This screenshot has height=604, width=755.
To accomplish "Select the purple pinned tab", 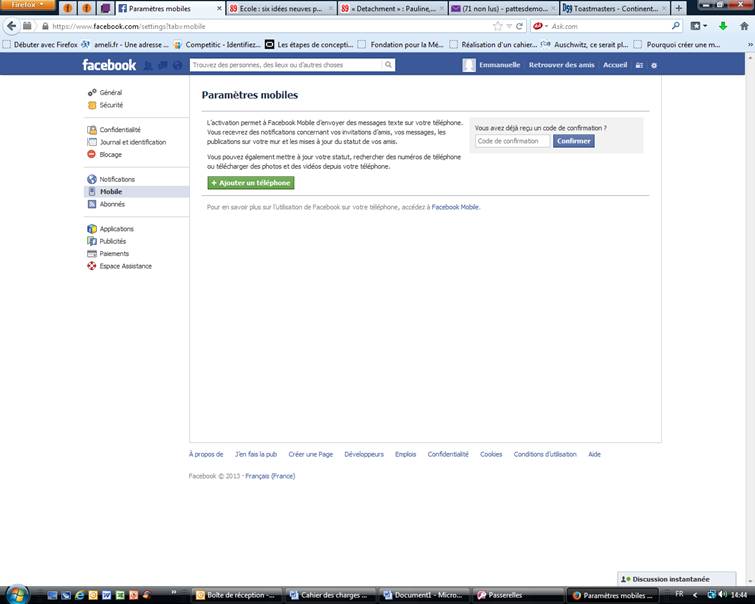I will click(x=105, y=8).
